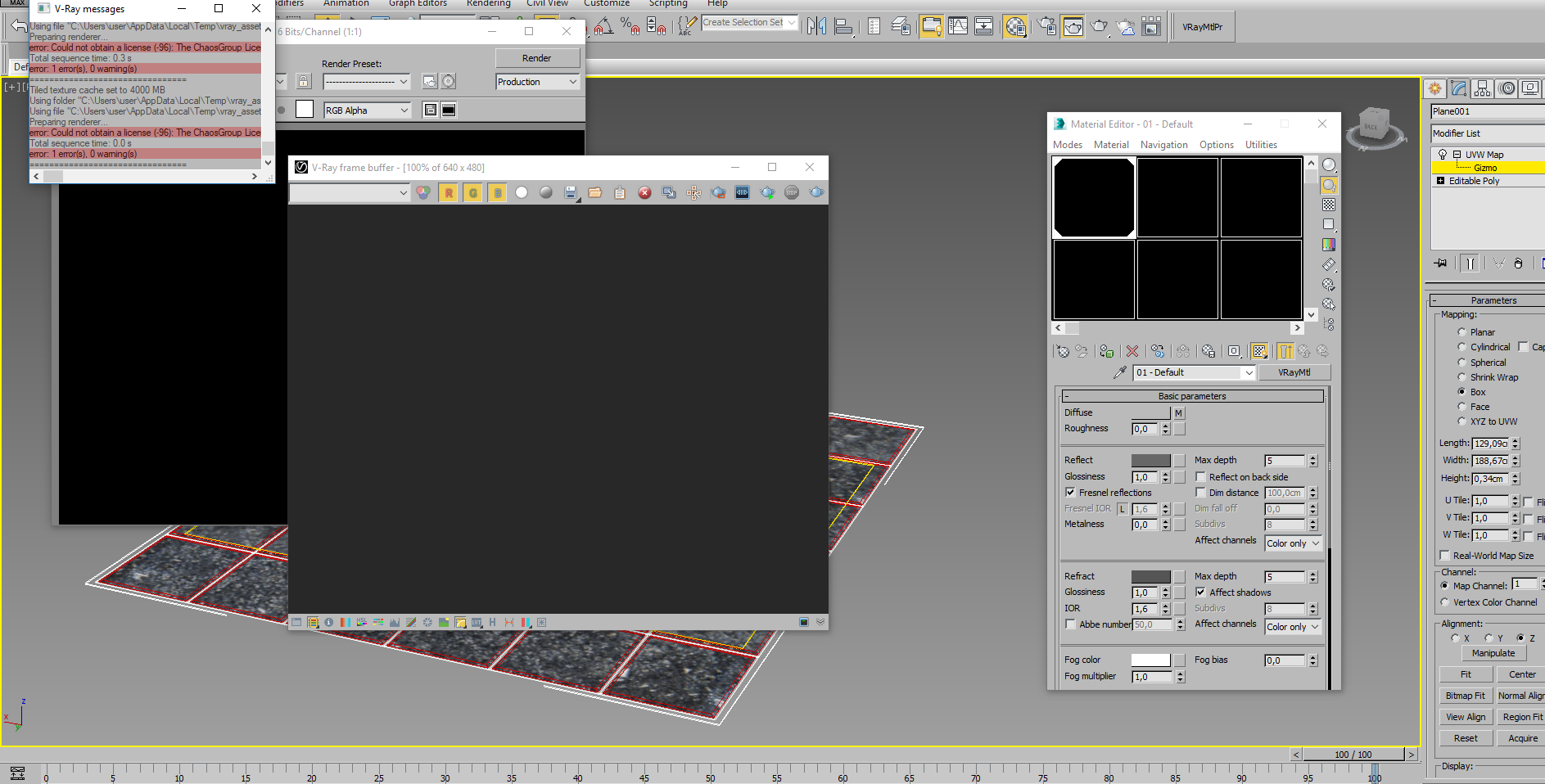
Task: Enable region render in frame buffer toolbar
Action: (x=719, y=193)
